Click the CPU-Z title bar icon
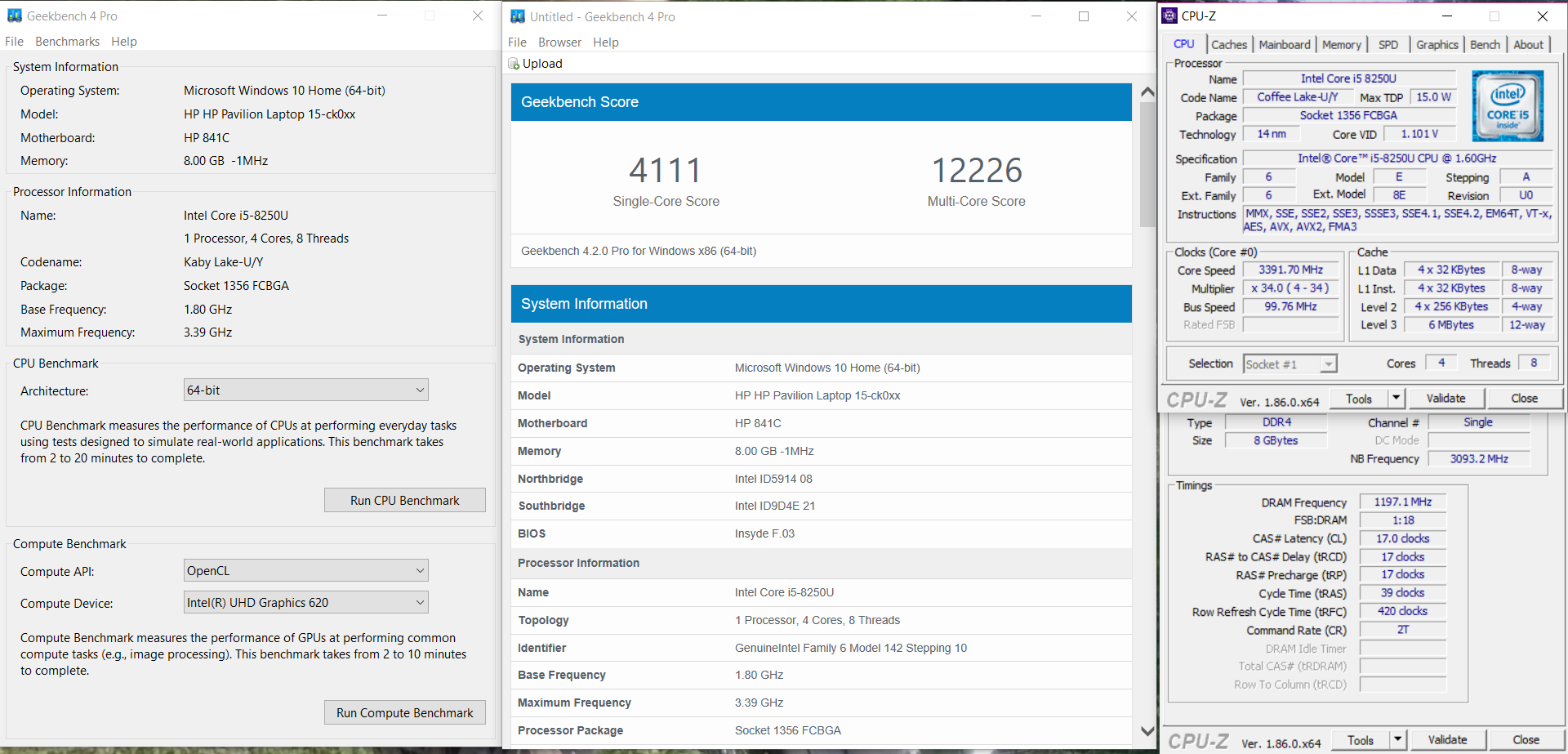1568x754 pixels. (1169, 16)
